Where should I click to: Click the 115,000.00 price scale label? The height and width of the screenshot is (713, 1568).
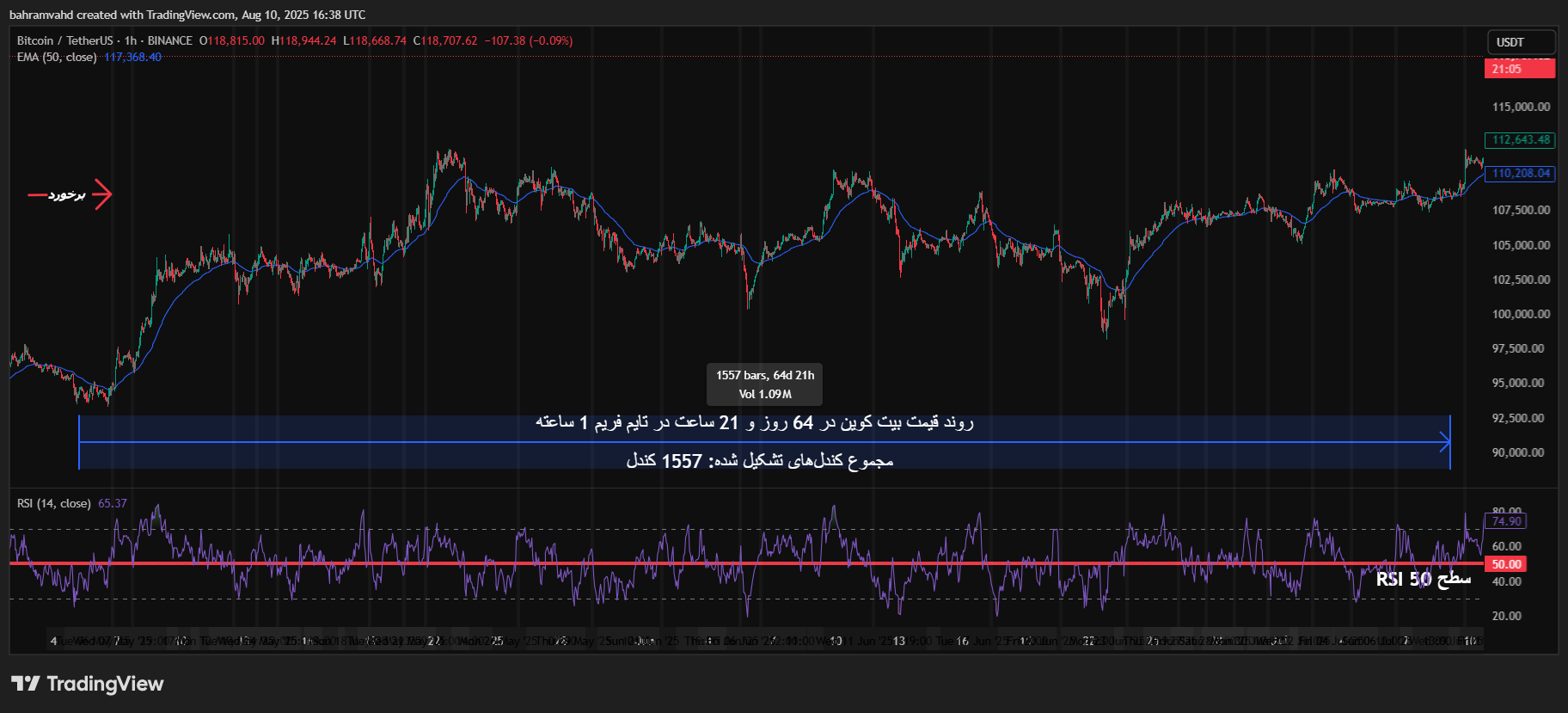click(x=1521, y=107)
